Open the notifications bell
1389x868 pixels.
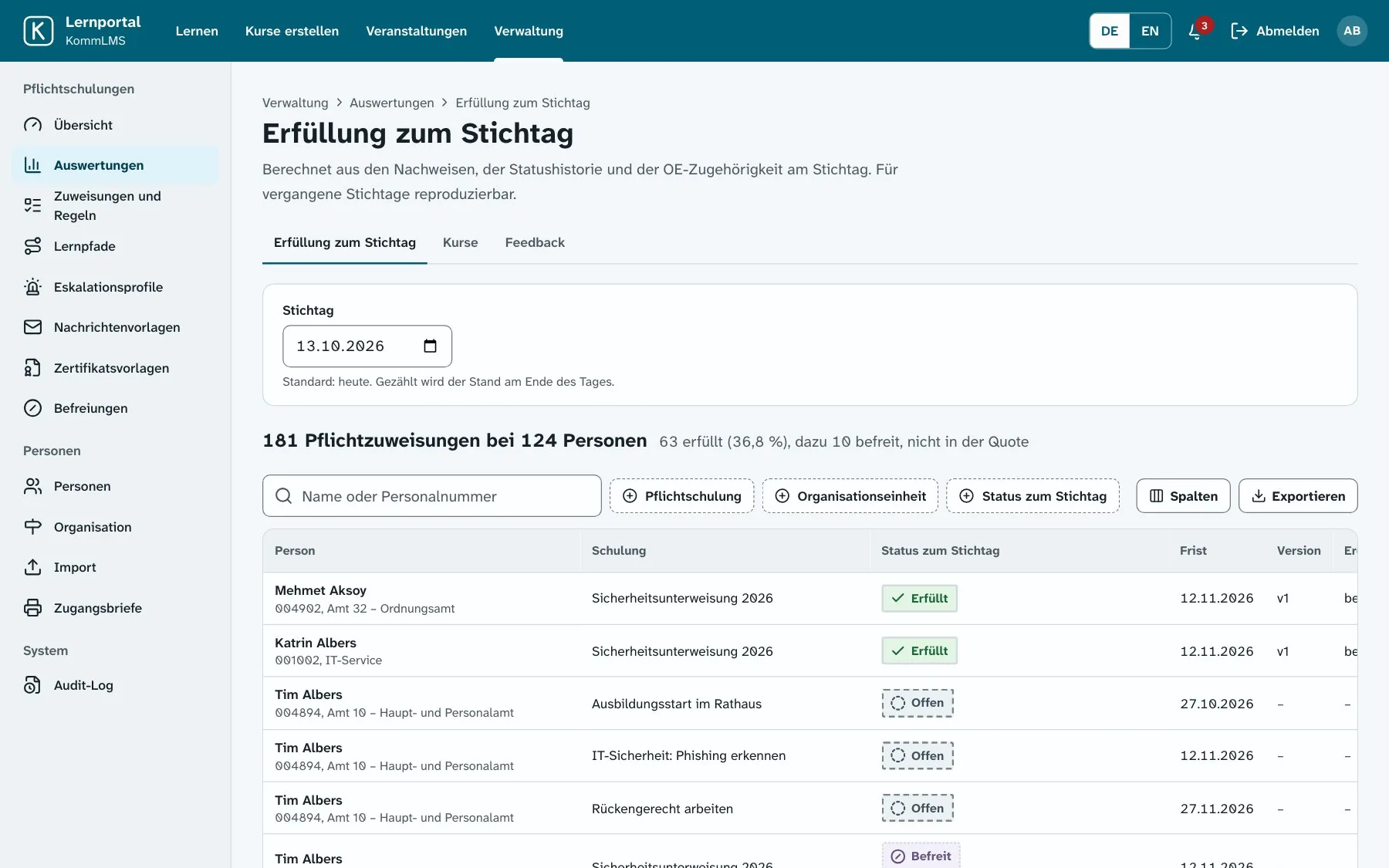click(1195, 31)
